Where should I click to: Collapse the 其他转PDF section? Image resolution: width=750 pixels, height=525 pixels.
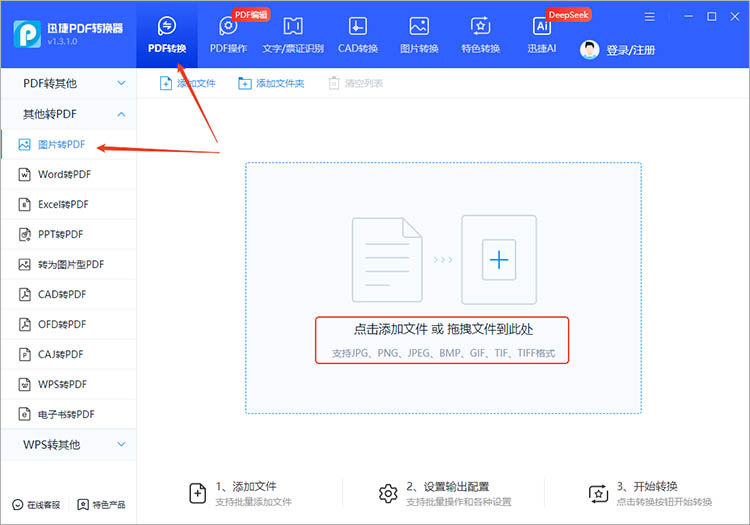pyautogui.click(x=68, y=114)
